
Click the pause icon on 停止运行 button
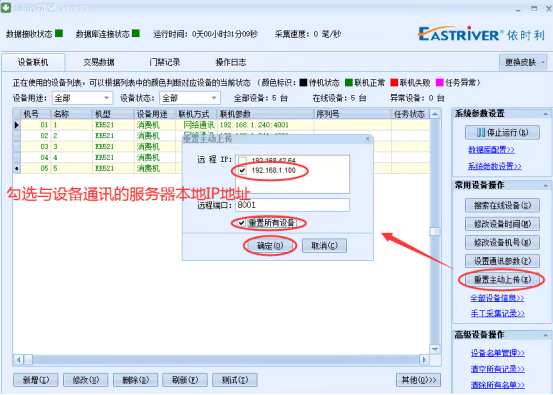(481, 133)
